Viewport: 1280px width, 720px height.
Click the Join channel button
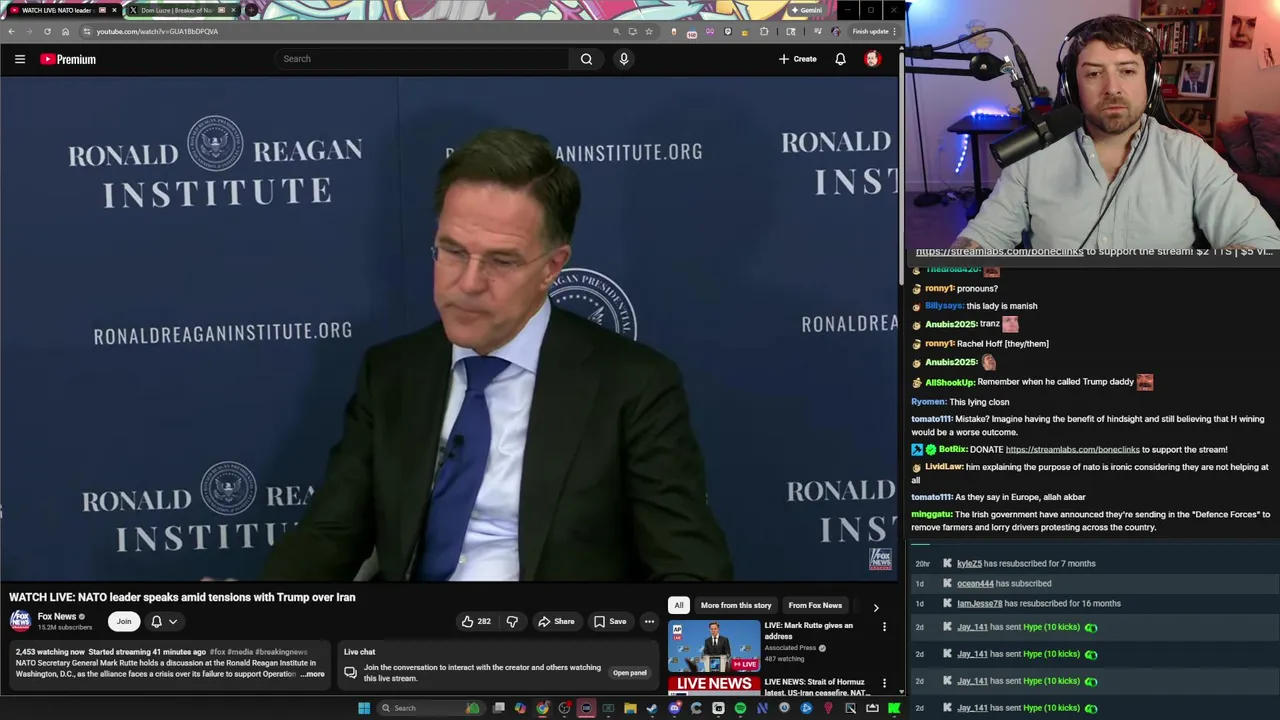[x=124, y=621]
